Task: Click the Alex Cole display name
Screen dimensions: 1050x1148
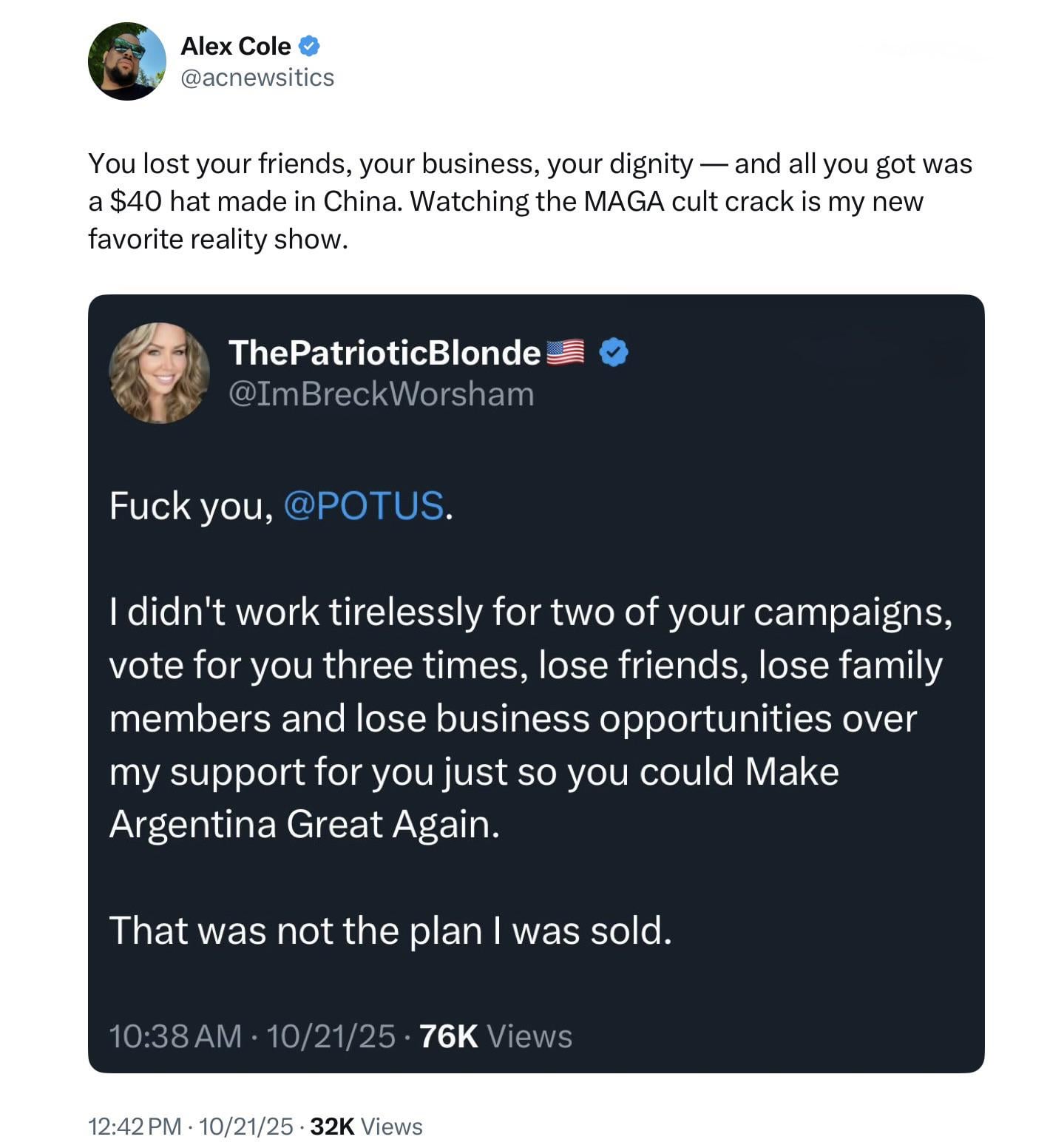Action: 235,46
